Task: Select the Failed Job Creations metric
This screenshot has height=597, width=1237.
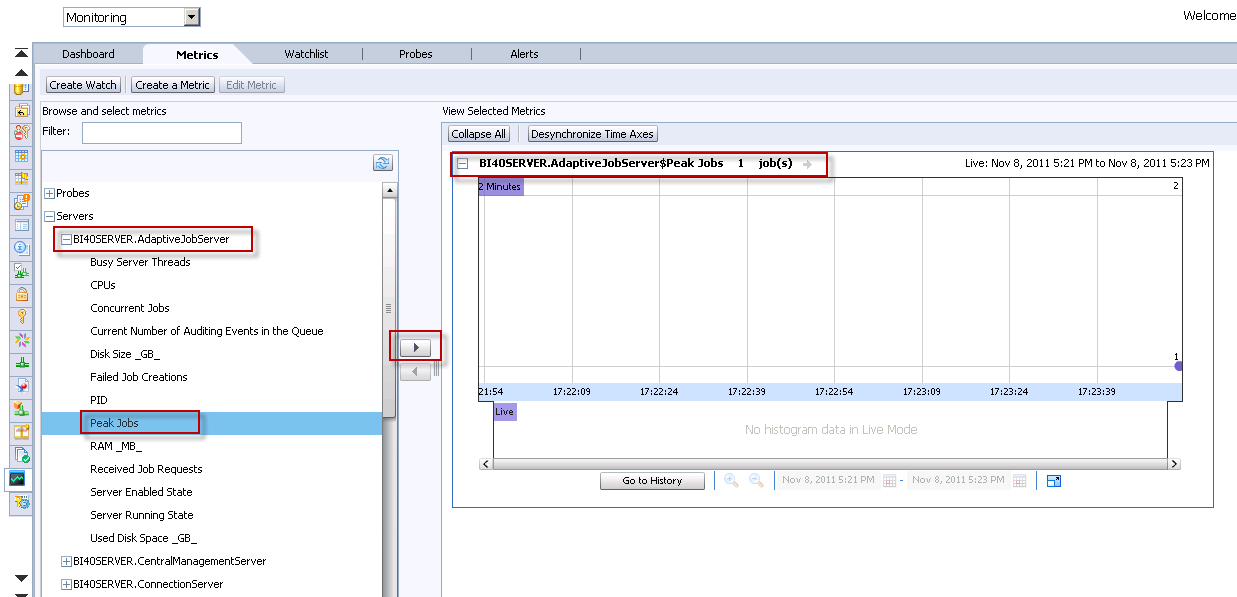Action: coord(139,377)
